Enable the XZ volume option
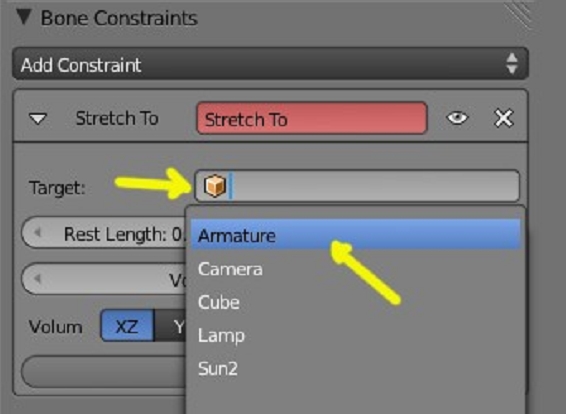Image resolution: width=566 pixels, height=414 pixels. (127, 327)
